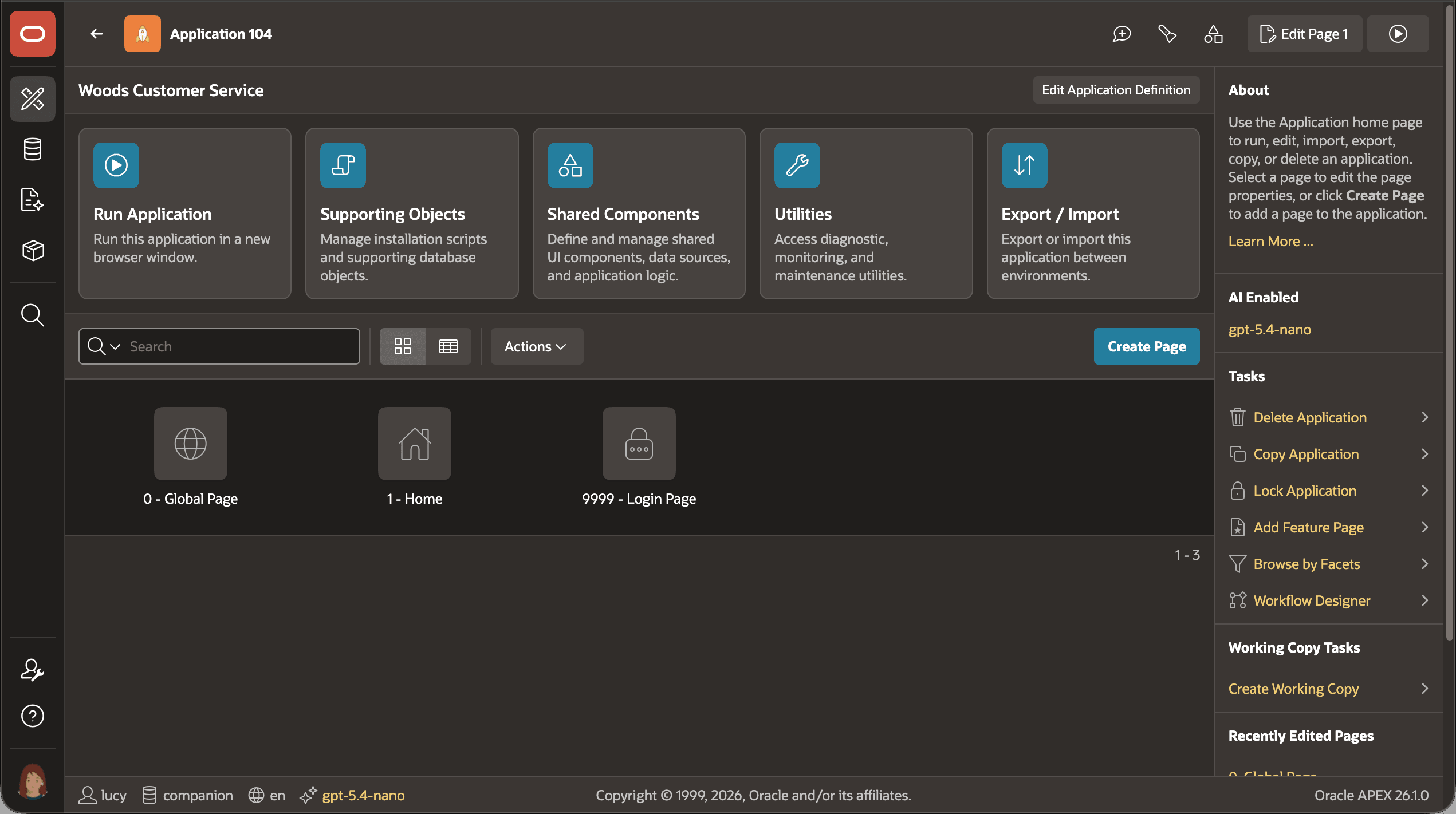Expand the Browse by Facets task chevron
The height and width of the screenshot is (814, 1456).
1424,564
